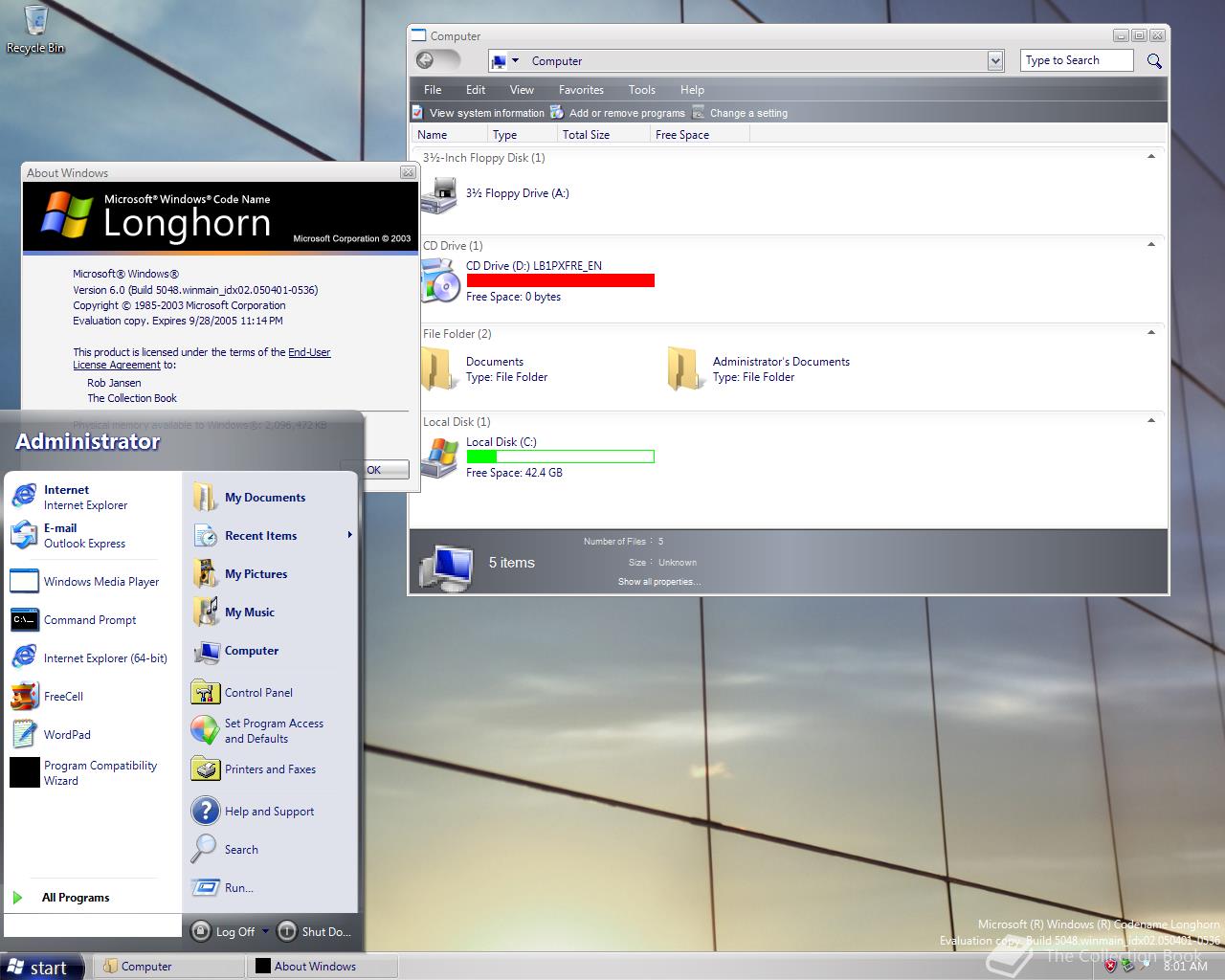Launch FreeCell game
The width and height of the screenshot is (1225, 980).
(84, 696)
